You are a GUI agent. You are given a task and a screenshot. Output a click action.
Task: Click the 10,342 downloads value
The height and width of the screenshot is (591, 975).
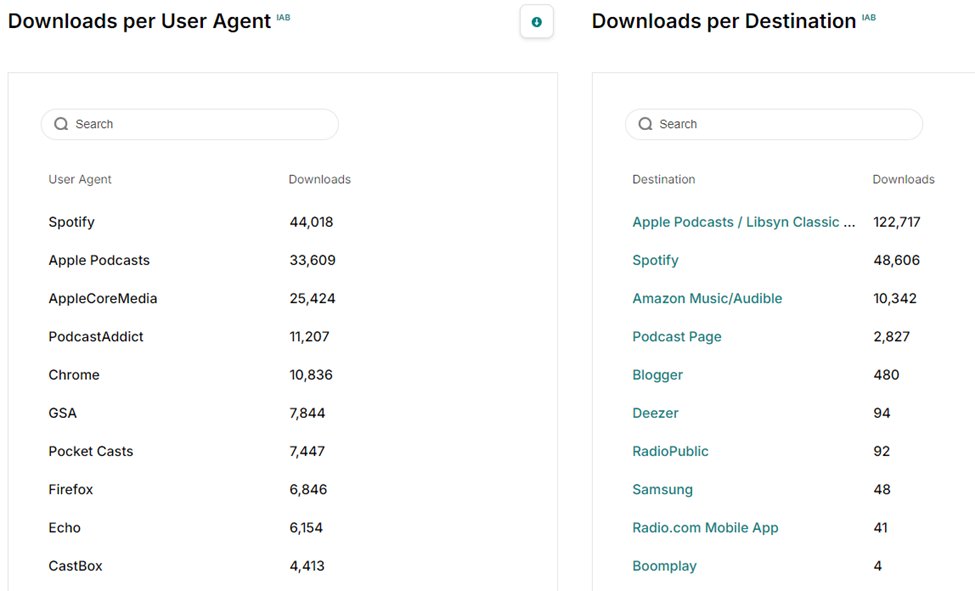(895, 299)
